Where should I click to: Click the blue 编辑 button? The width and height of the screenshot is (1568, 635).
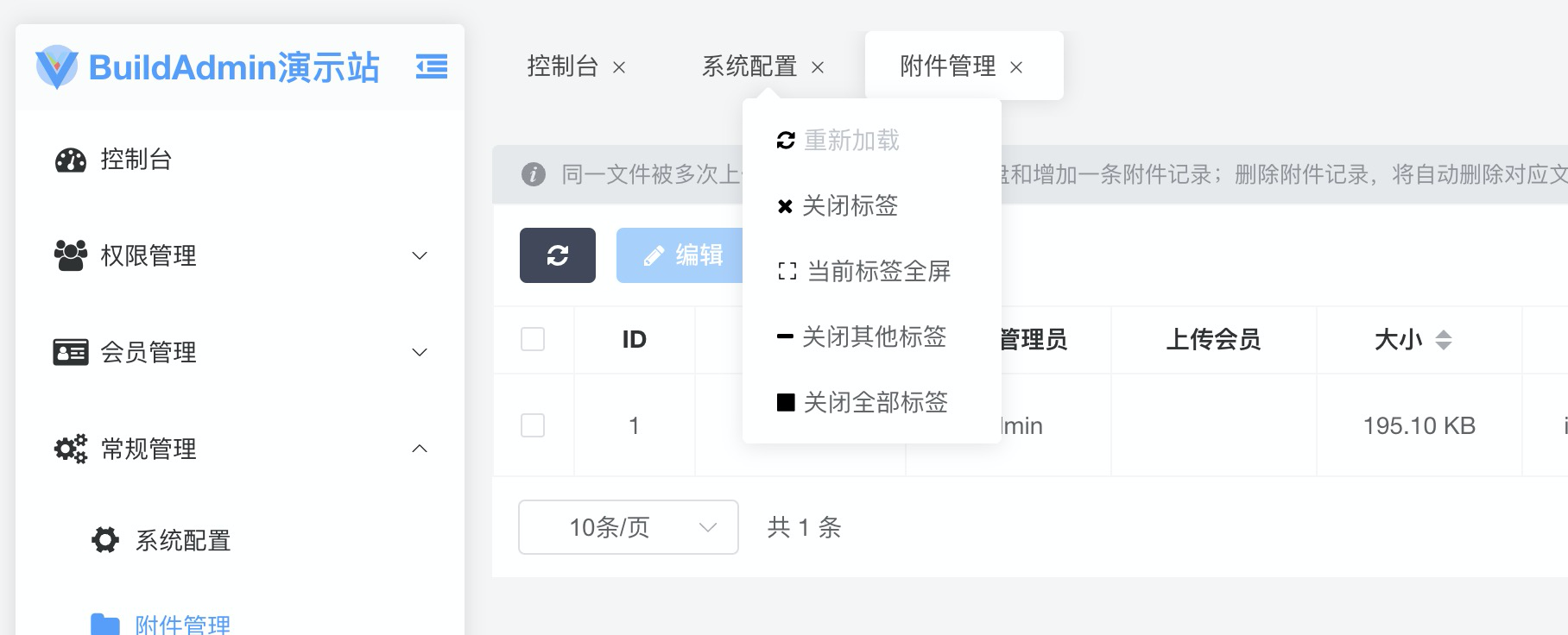pos(681,255)
